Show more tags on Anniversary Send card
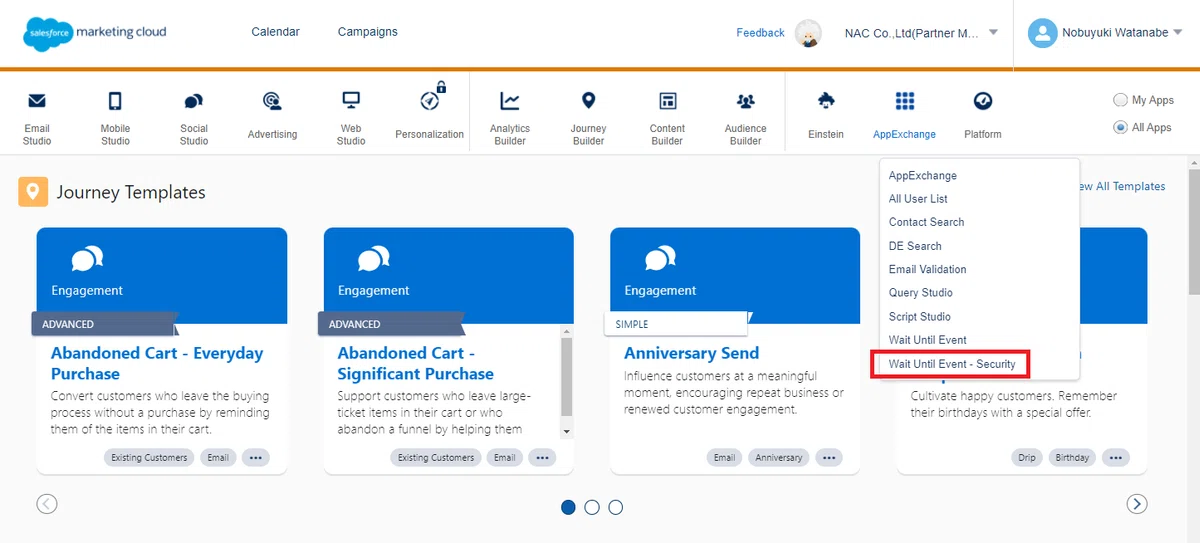This screenshot has width=1200, height=543. pyautogui.click(x=828, y=458)
